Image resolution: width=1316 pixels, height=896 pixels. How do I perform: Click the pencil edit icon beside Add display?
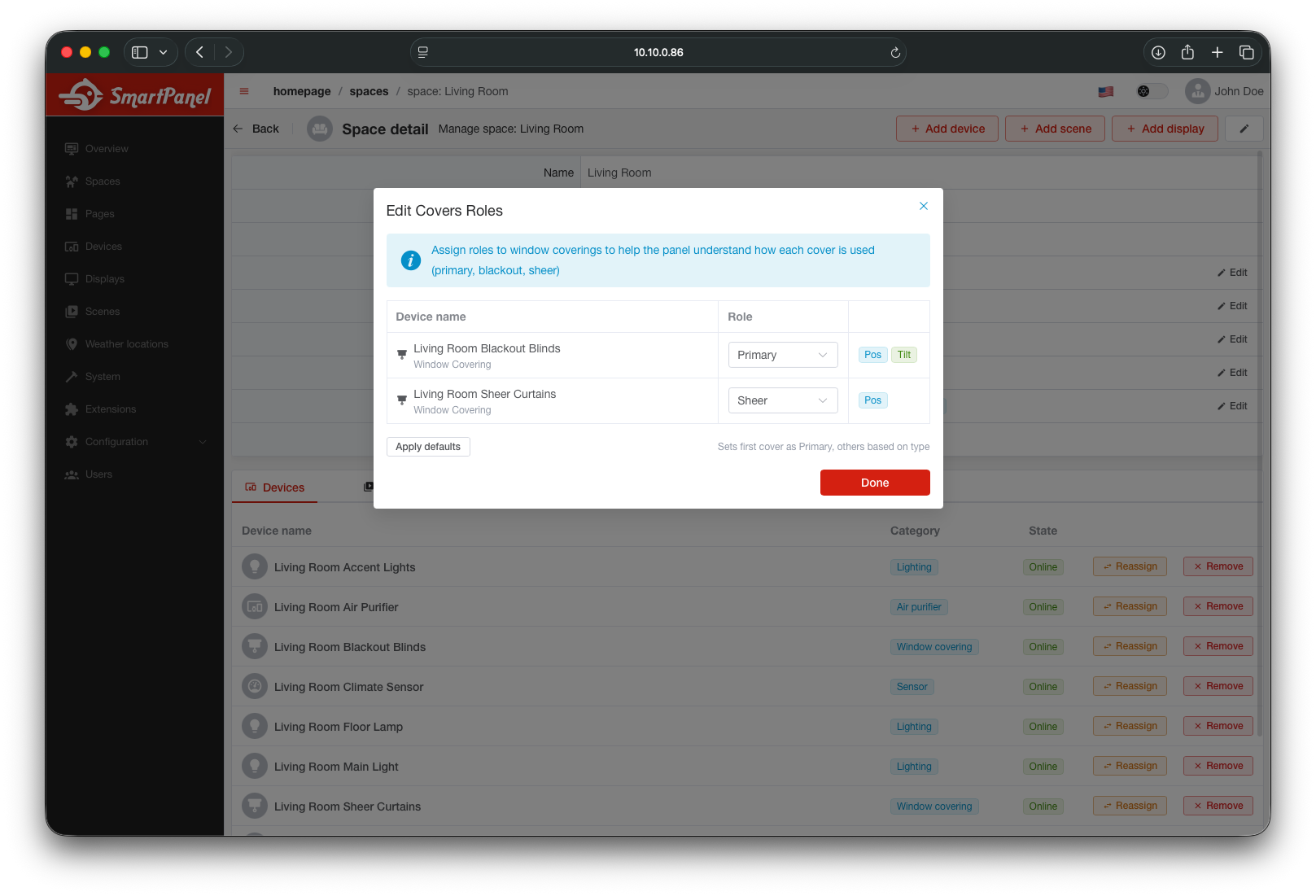click(1244, 128)
